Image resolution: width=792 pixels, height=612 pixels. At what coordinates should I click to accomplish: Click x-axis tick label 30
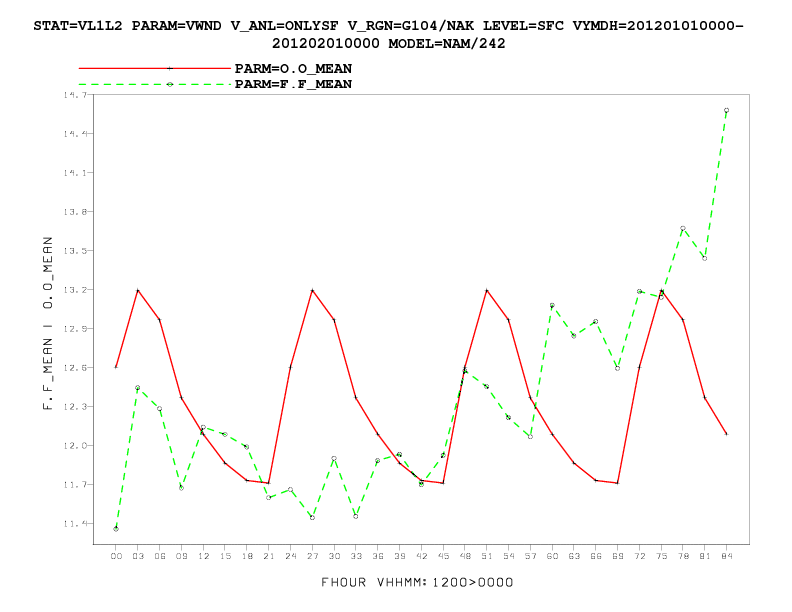tap(334, 556)
